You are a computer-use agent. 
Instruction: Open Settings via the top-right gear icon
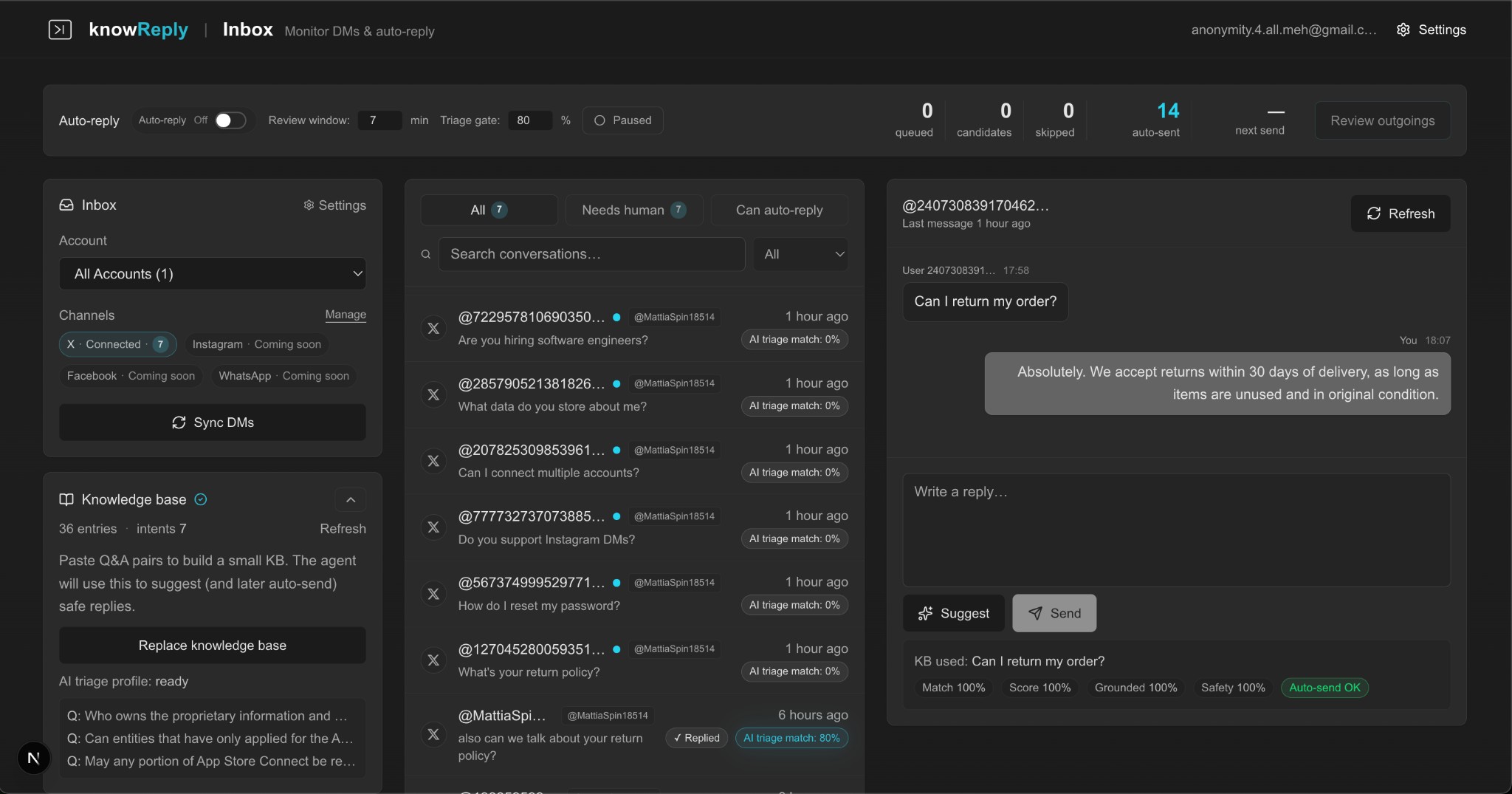click(1403, 30)
